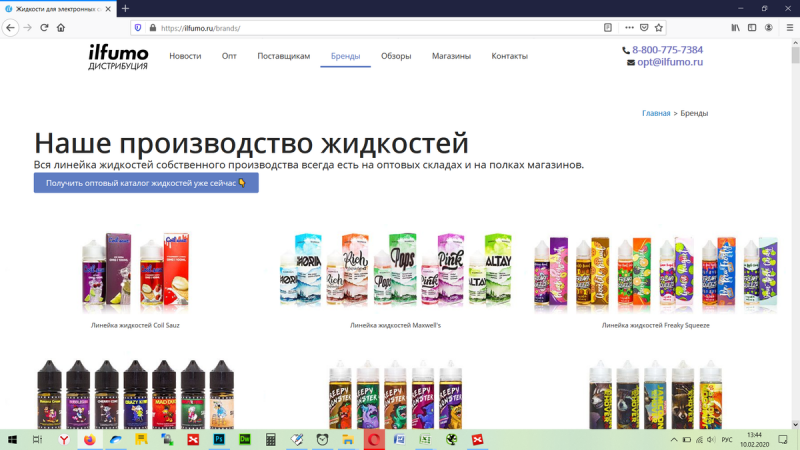Open Firefox hamburger menu
This screenshot has width=800, height=450.
[789, 28]
